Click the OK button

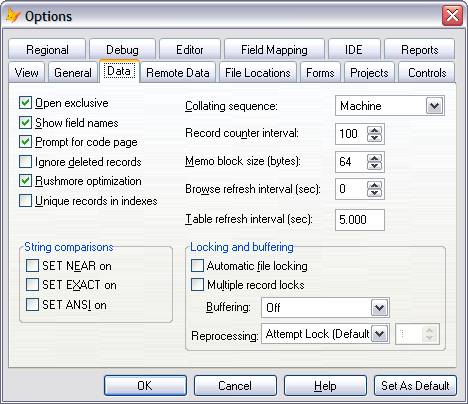pos(145,386)
